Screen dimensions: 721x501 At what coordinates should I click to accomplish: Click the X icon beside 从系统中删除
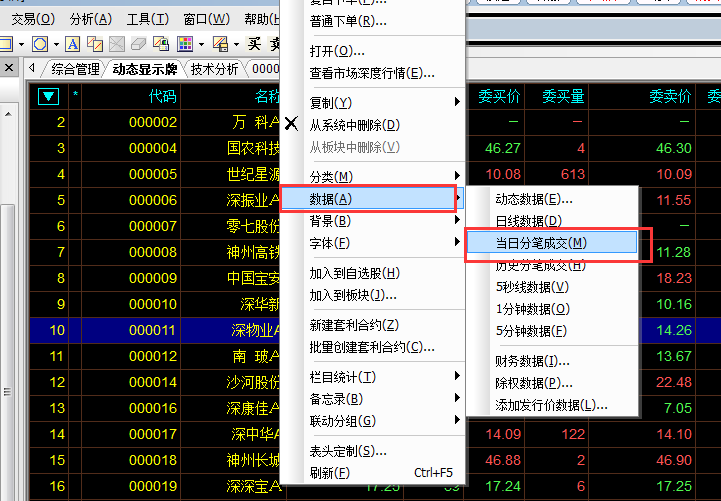(291, 125)
